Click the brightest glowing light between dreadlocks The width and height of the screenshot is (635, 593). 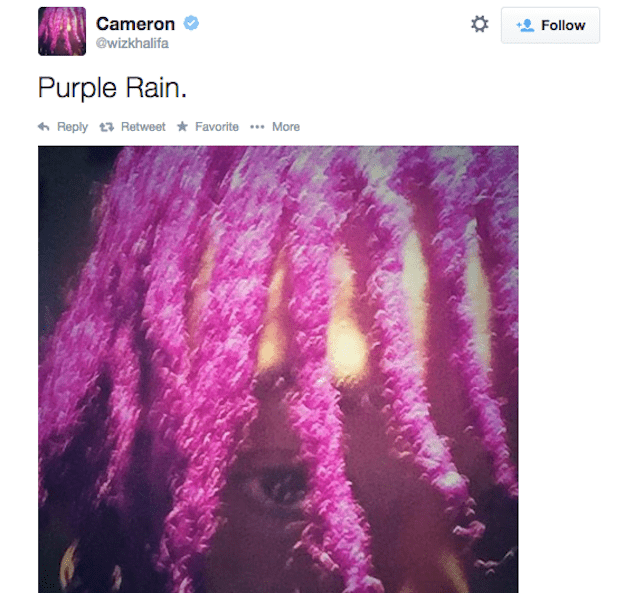click(x=347, y=348)
